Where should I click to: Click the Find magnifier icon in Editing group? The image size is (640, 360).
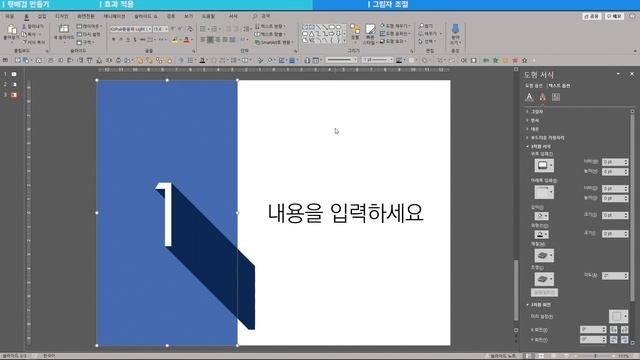tap(421, 26)
